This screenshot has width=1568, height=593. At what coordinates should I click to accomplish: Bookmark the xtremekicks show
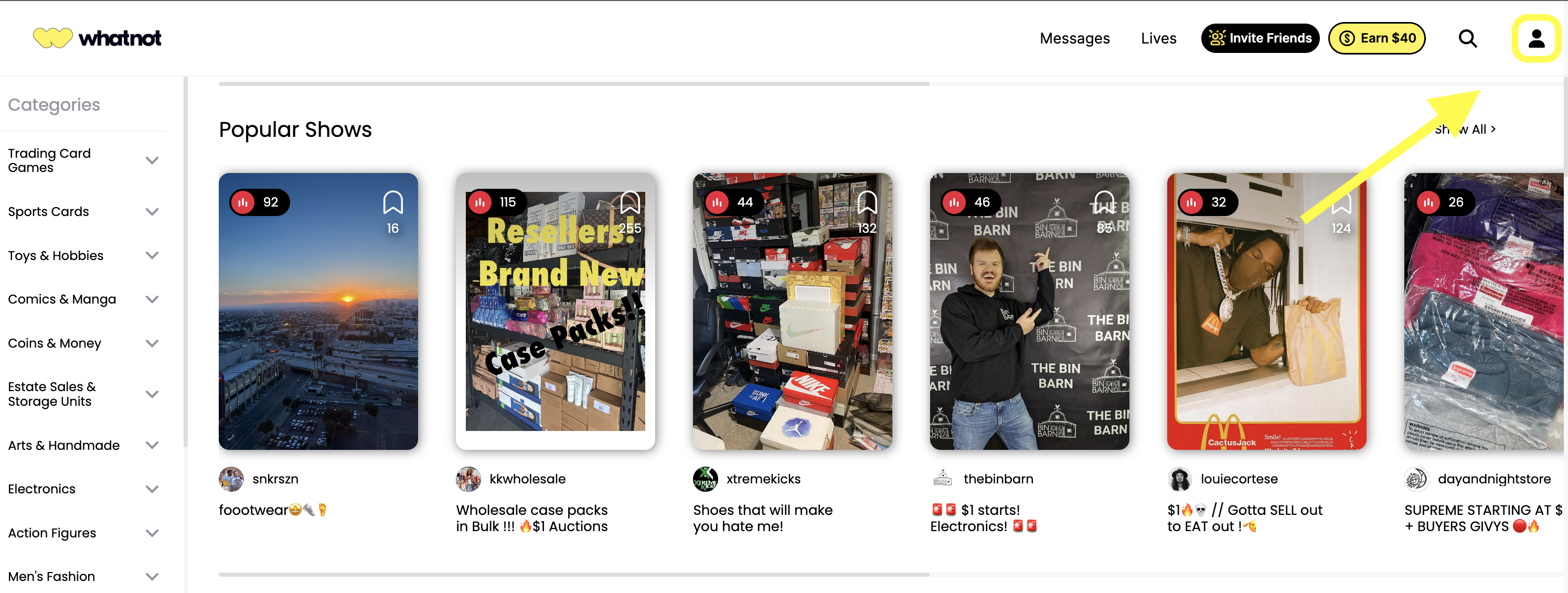tap(867, 202)
